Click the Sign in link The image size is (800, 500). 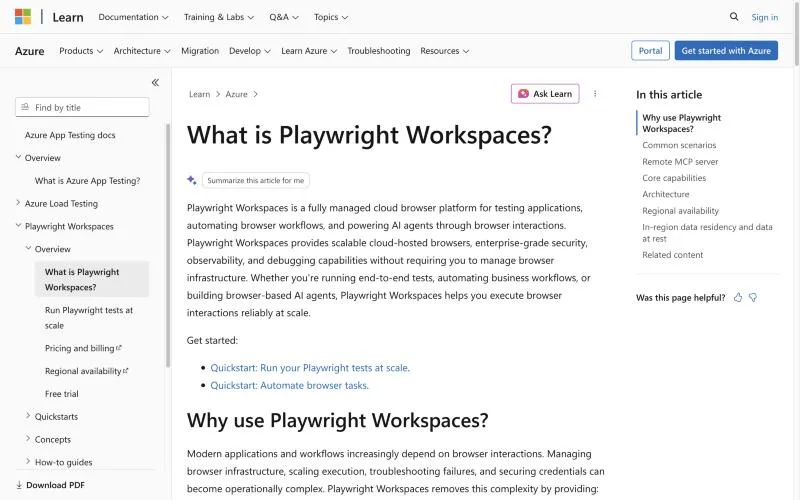click(764, 17)
